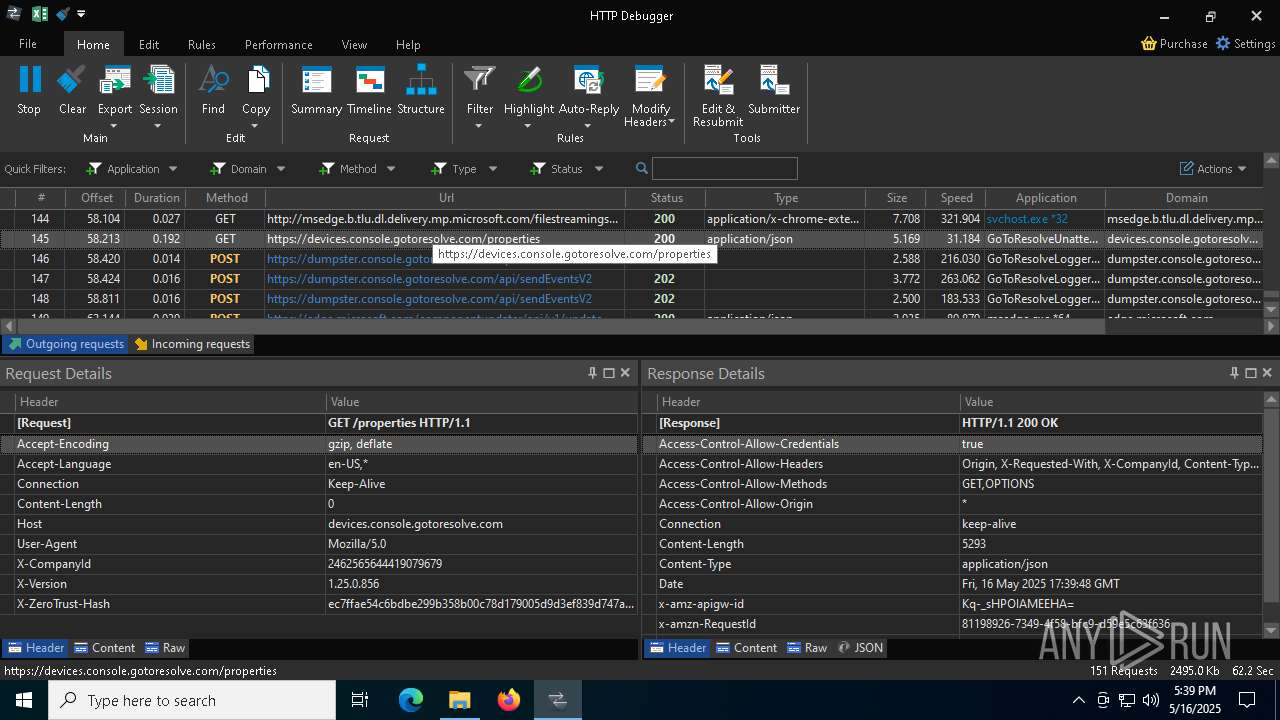
Task: Click the Purchase cart icon
Action: pos(1149,44)
